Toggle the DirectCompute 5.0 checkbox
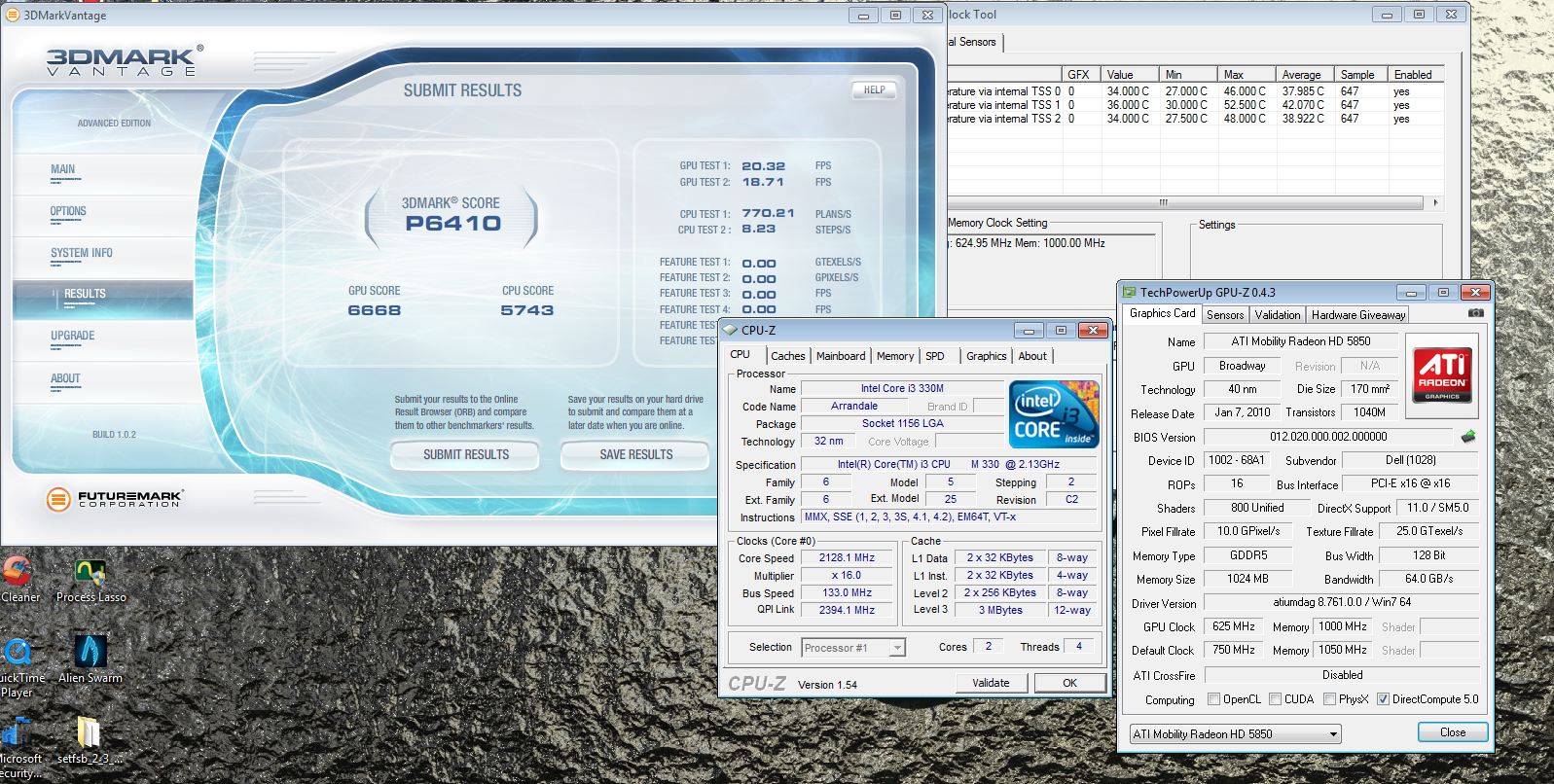The image size is (1554, 784). click(1383, 698)
